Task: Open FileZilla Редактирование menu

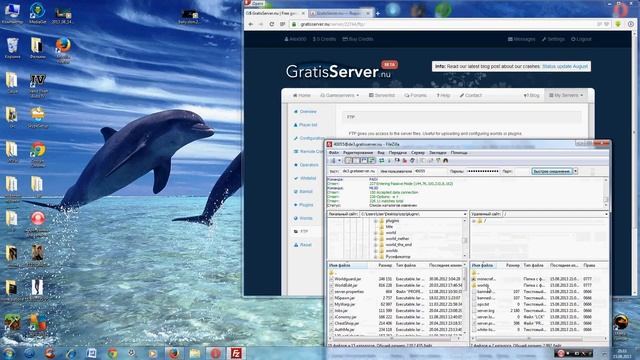Action: point(358,153)
